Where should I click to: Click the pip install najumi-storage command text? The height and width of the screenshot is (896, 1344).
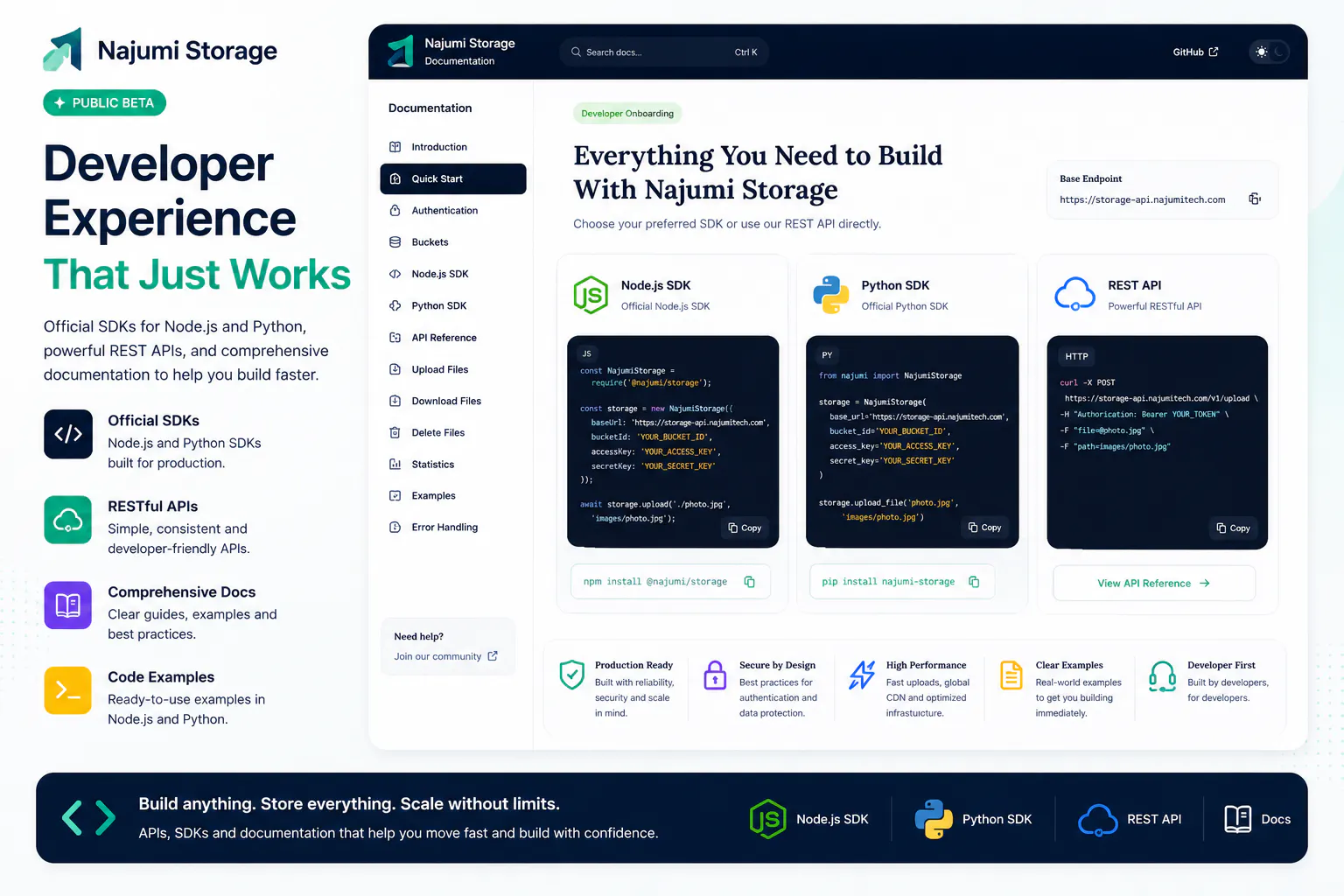(x=888, y=582)
